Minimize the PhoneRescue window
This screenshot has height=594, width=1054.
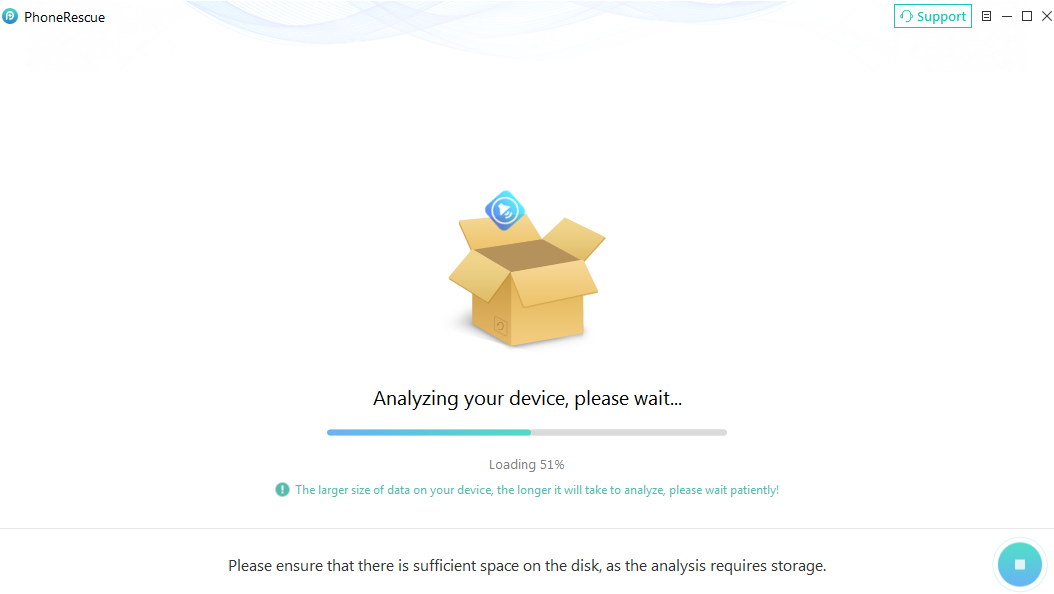tap(1006, 16)
